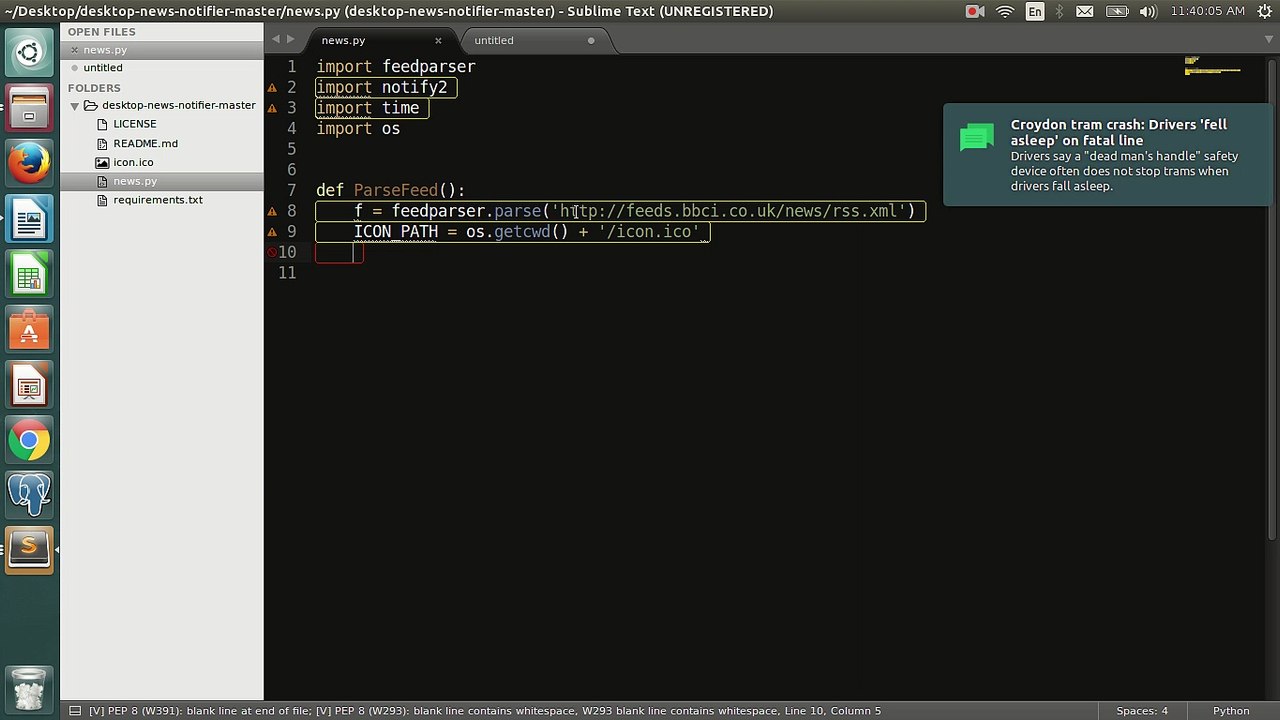Launch Google Chrome from the dock
1280x720 pixels.
pos(29,440)
